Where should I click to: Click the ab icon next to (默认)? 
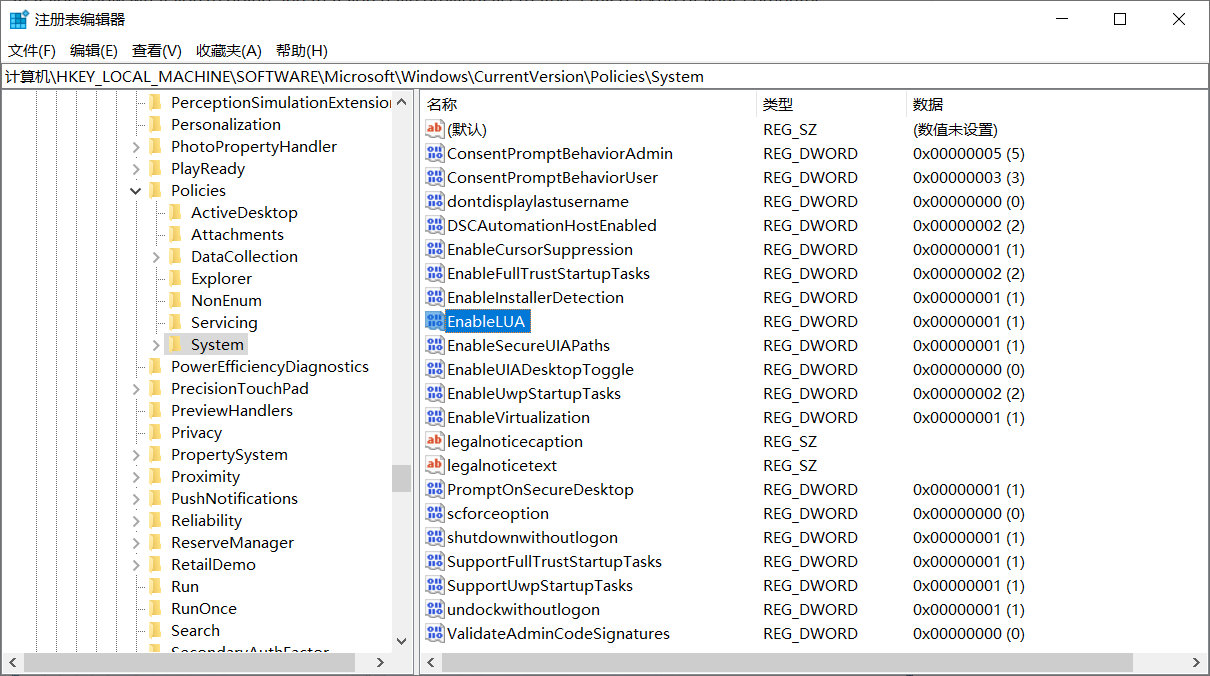435,129
